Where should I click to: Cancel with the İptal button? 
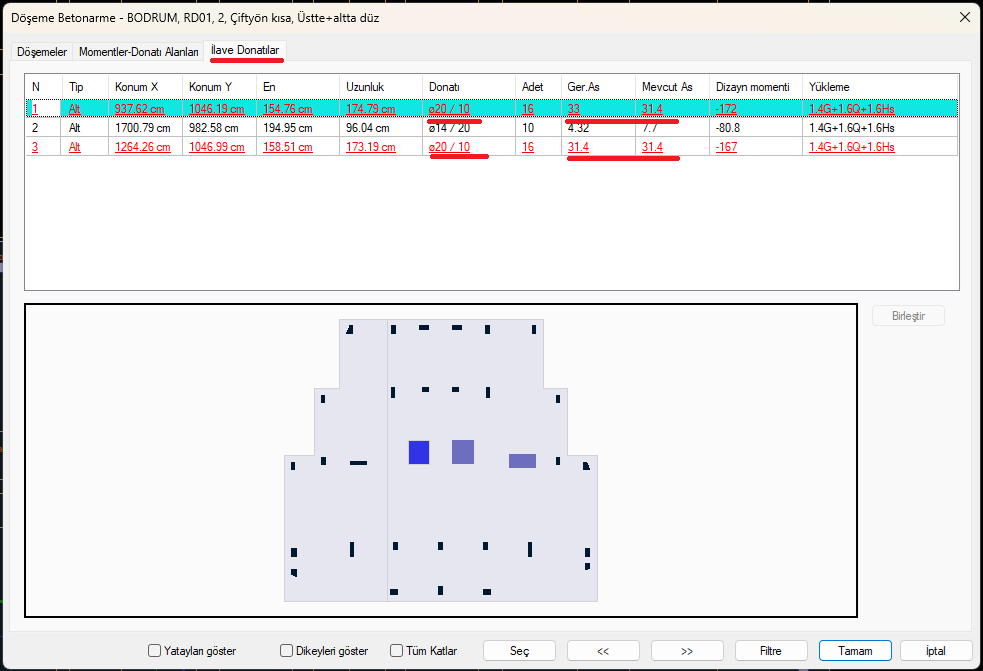[935, 651]
